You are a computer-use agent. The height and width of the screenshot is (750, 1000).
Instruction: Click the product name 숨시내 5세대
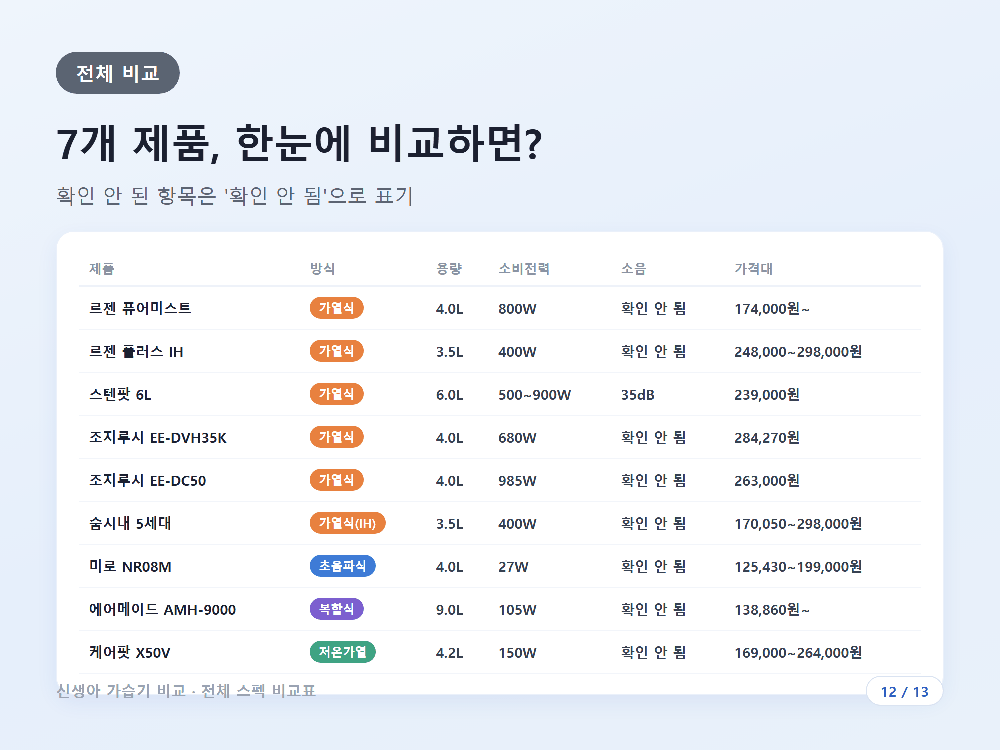point(130,524)
